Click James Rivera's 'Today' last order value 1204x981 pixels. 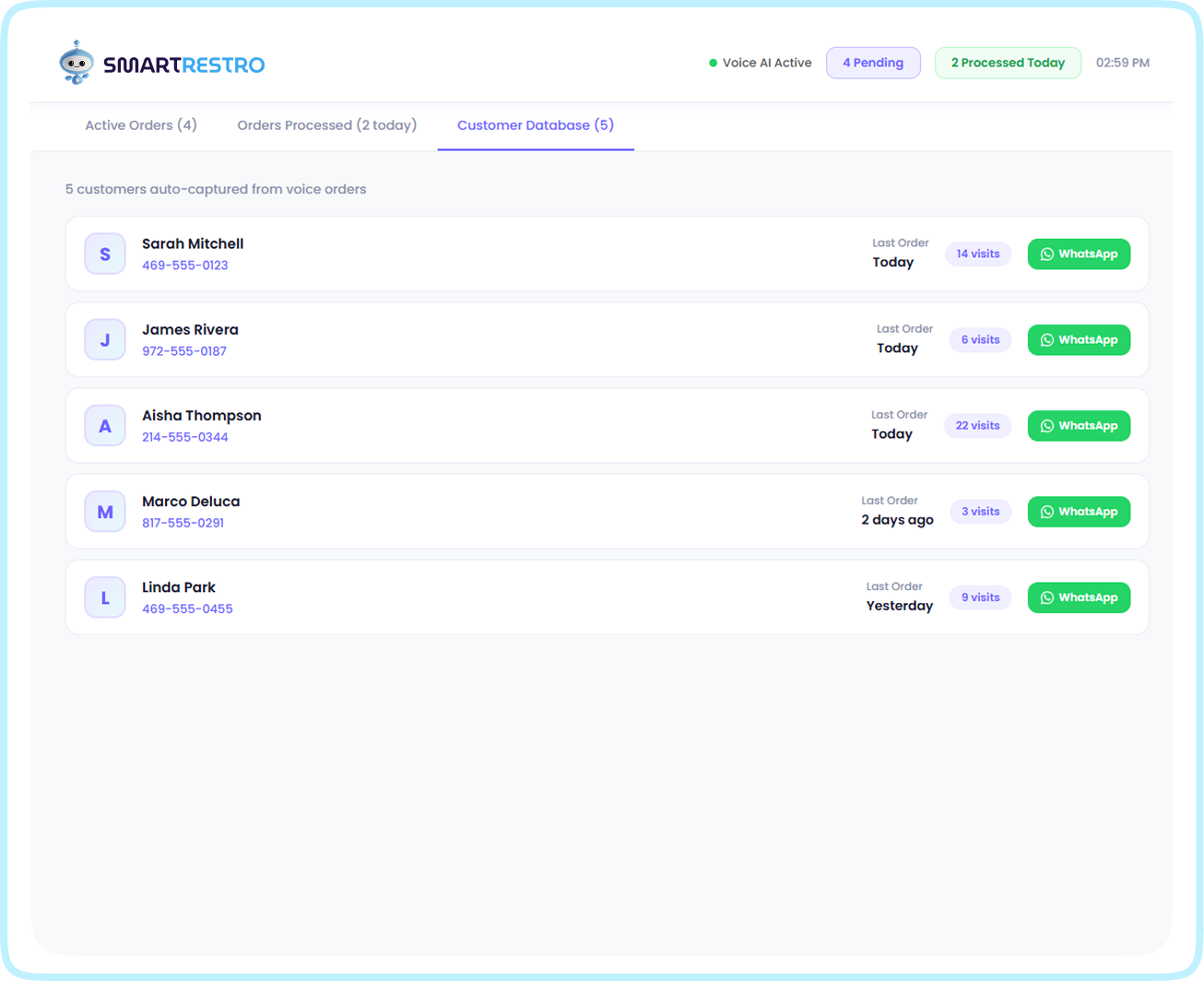897,348
